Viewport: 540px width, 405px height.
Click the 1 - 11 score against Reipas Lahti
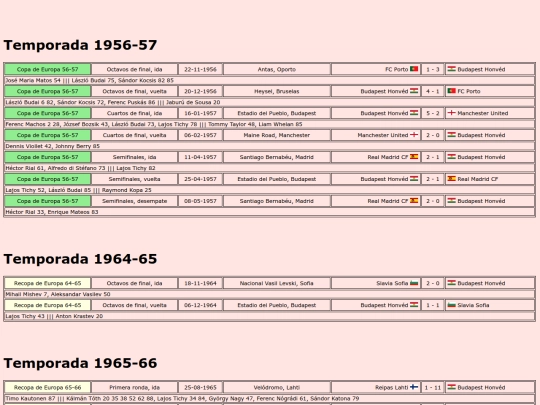click(433, 387)
